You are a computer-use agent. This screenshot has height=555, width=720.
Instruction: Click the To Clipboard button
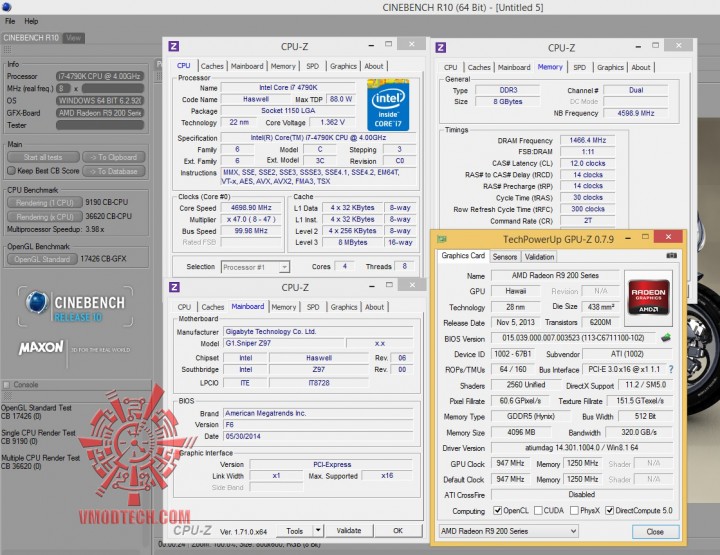click(114, 157)
